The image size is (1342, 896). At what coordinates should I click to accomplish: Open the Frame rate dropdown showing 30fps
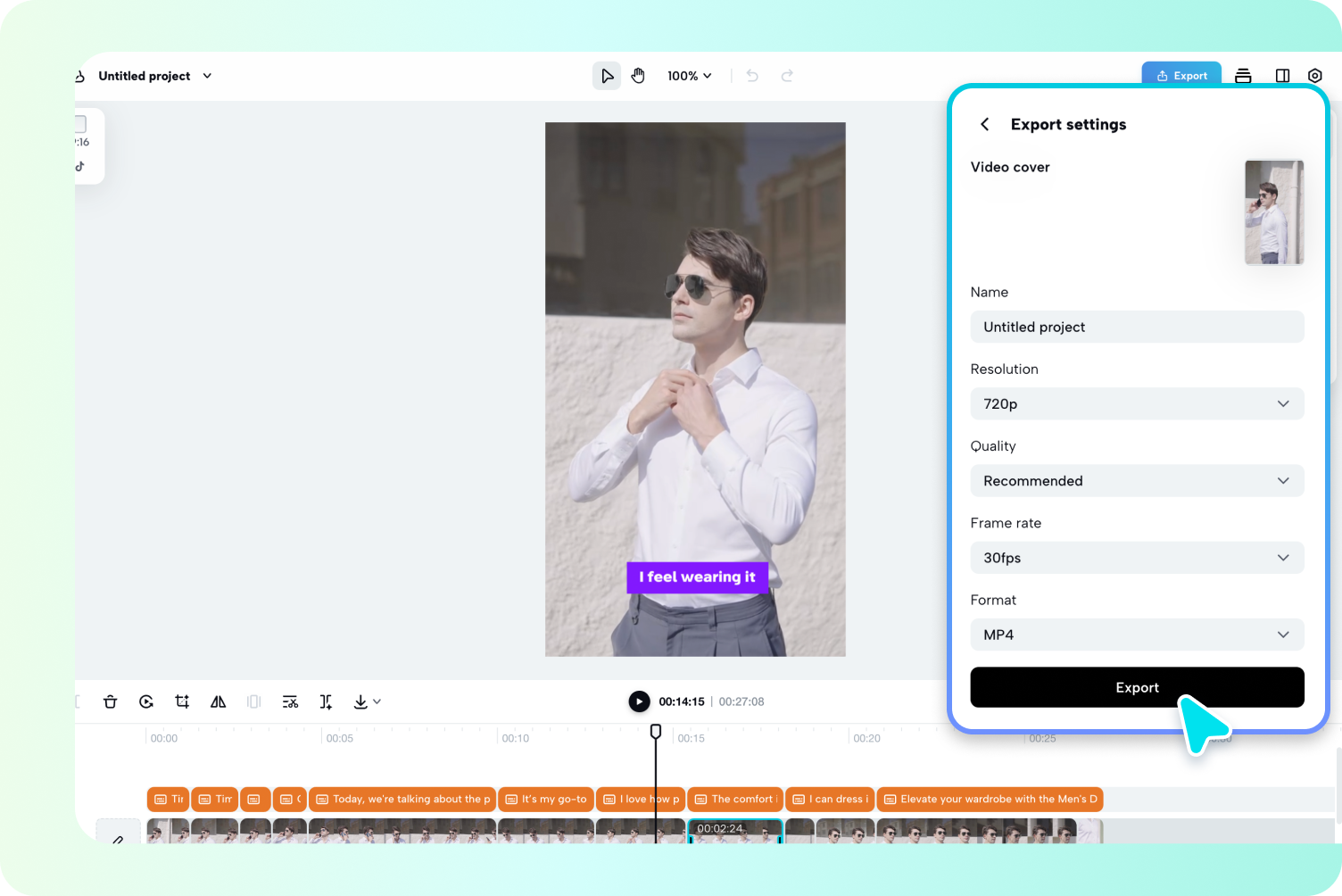pos(1137,558)
